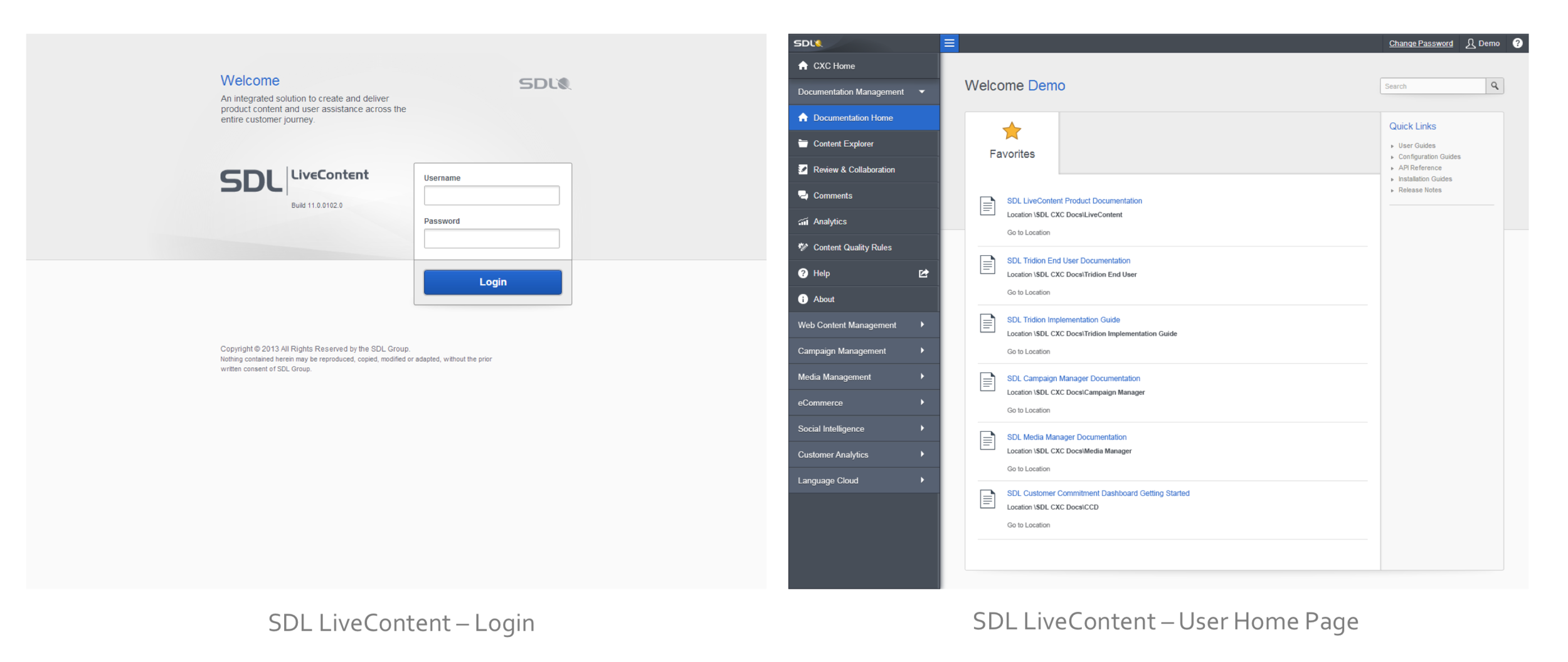The width and height of the screenshot is (1568, 662).
Task: Click the Comments speech bubble icon
Action: [x=802, y=195]
